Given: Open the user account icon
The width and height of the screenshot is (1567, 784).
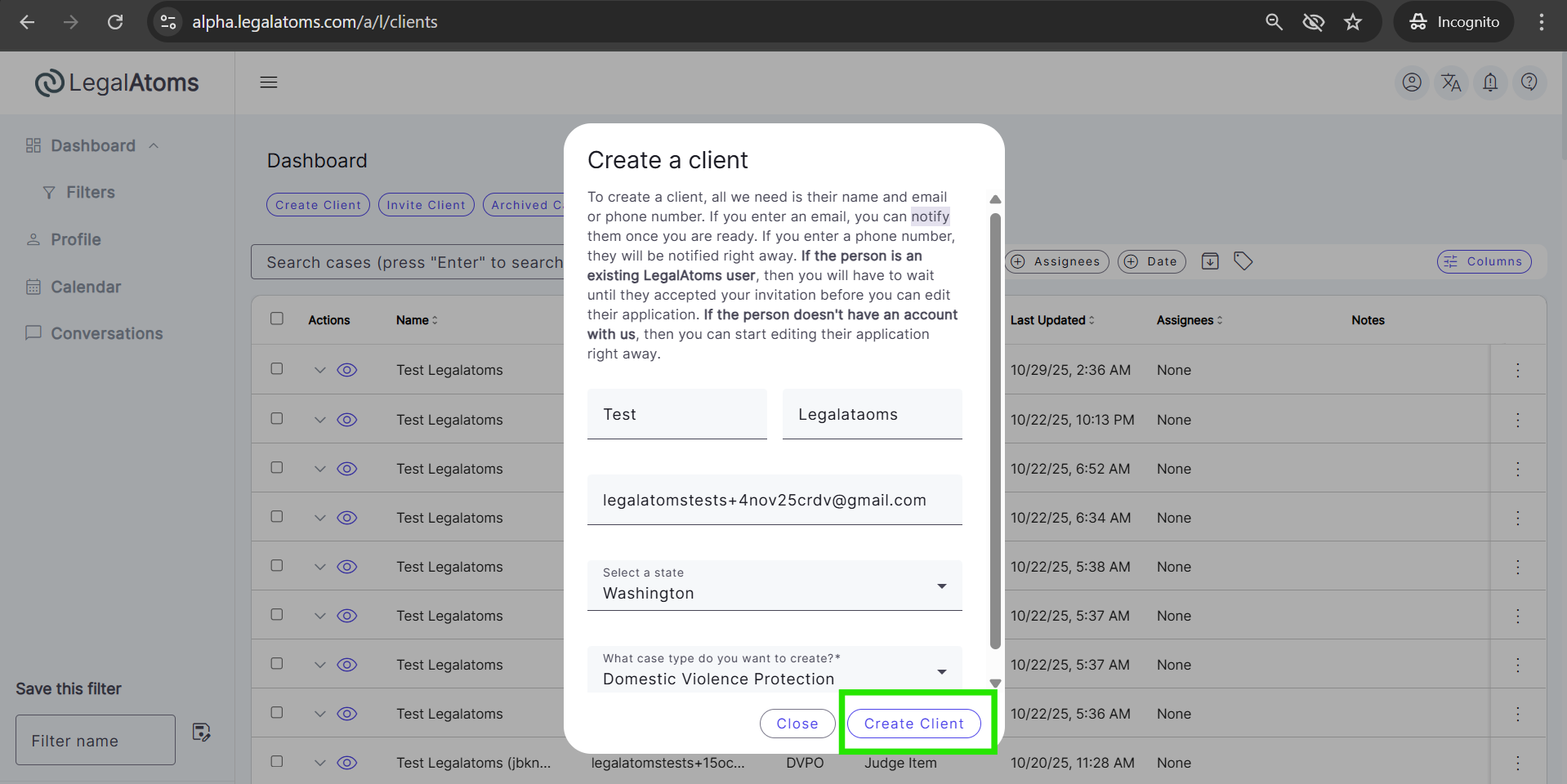Looking at the screenshot, I should (1411, 82).
